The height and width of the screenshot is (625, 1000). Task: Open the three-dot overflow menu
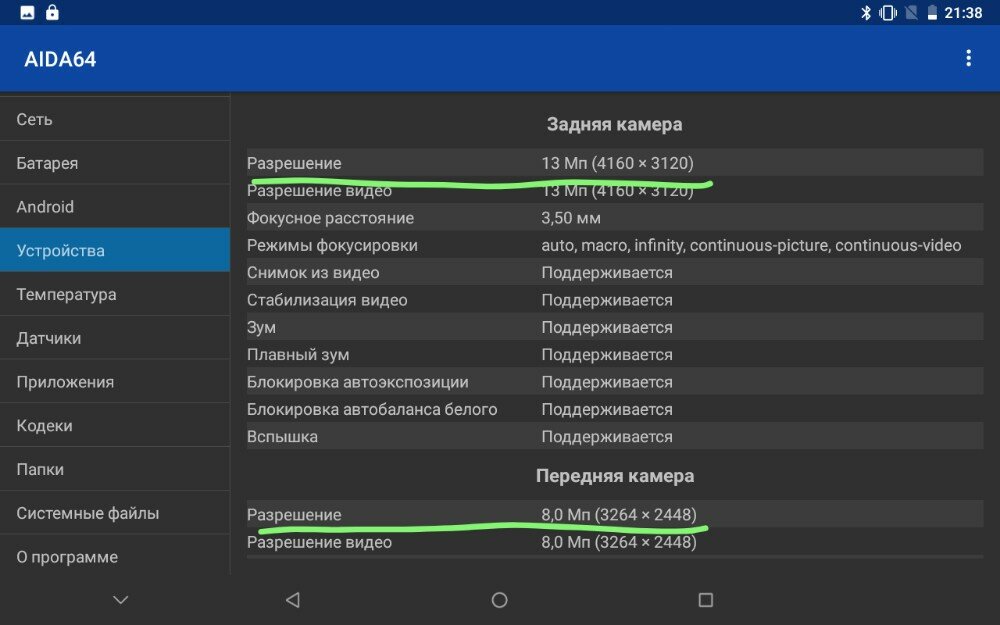(968, 59)
